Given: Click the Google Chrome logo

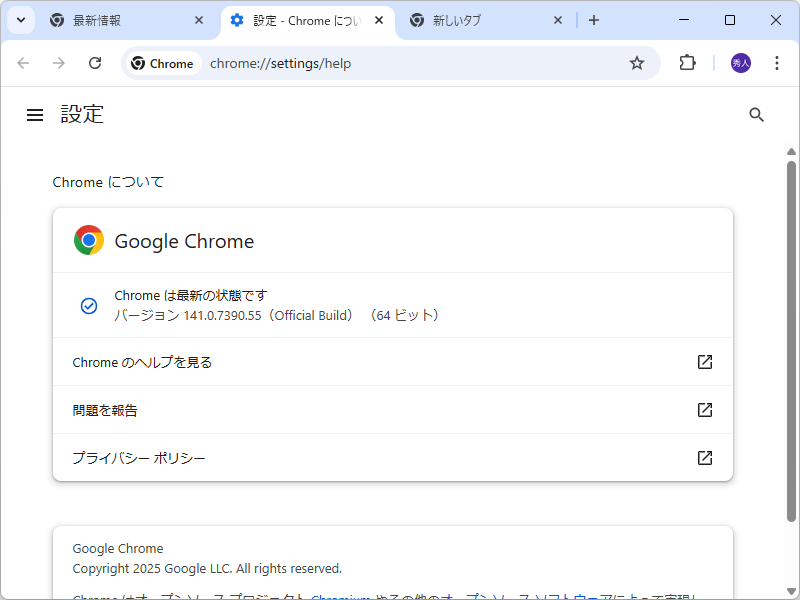Looking at the screenshot, I should click(88, 240).
